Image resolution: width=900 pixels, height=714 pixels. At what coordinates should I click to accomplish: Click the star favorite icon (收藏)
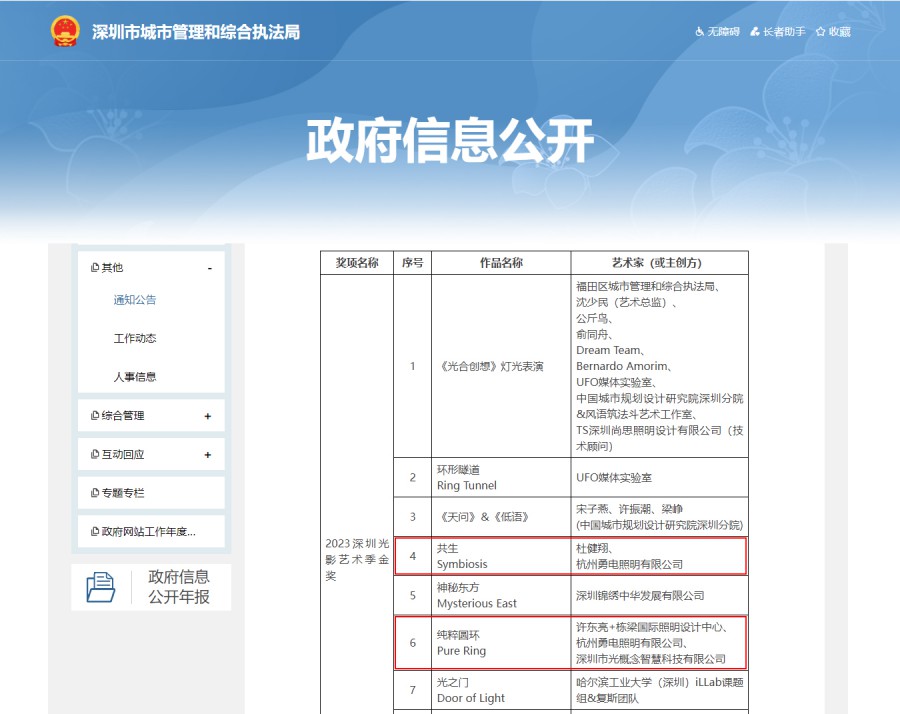click(x=820, y=32)
